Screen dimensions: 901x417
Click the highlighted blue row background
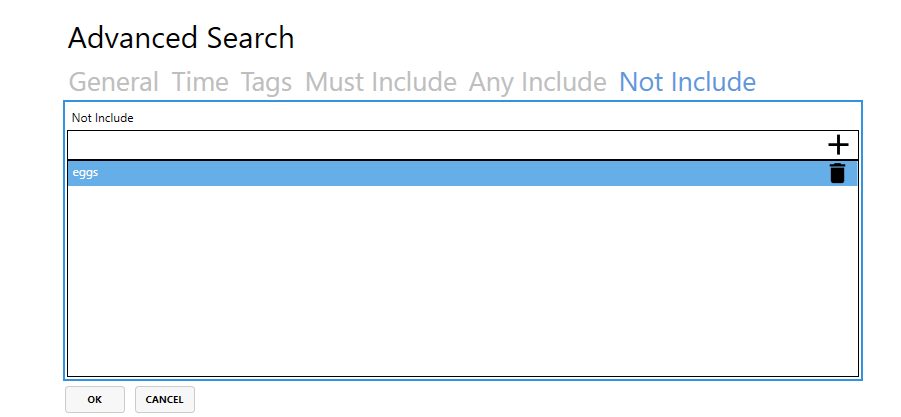[463, 173]
